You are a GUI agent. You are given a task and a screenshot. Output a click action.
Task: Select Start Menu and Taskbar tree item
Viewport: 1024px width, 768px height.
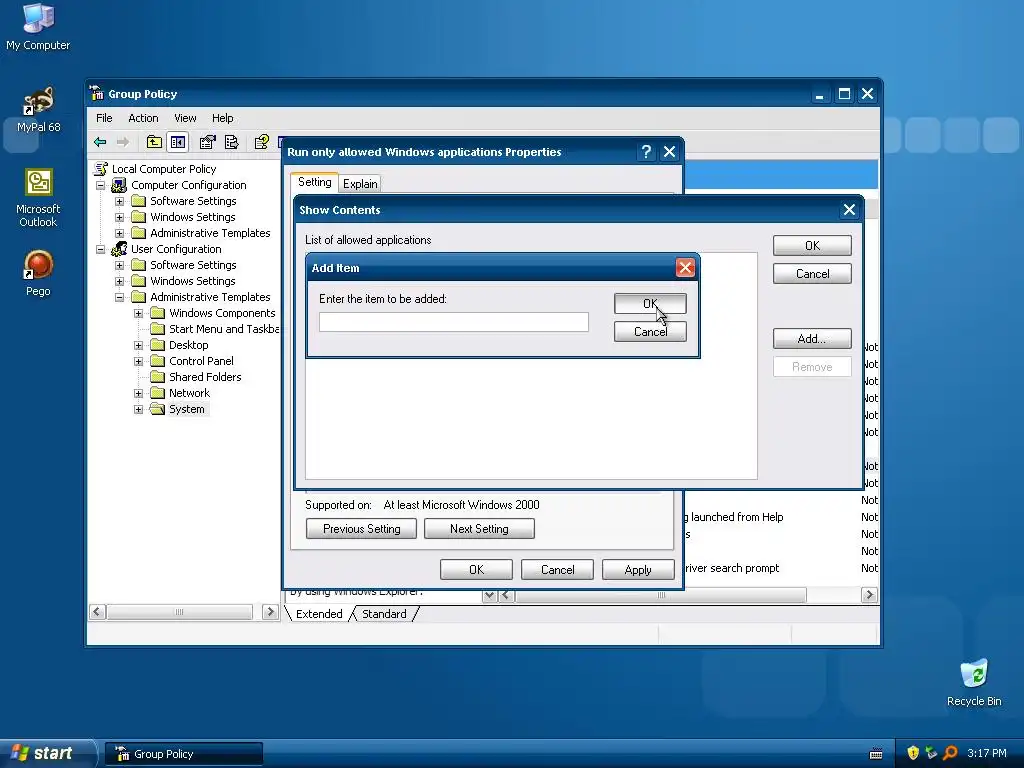pos(223,329)
